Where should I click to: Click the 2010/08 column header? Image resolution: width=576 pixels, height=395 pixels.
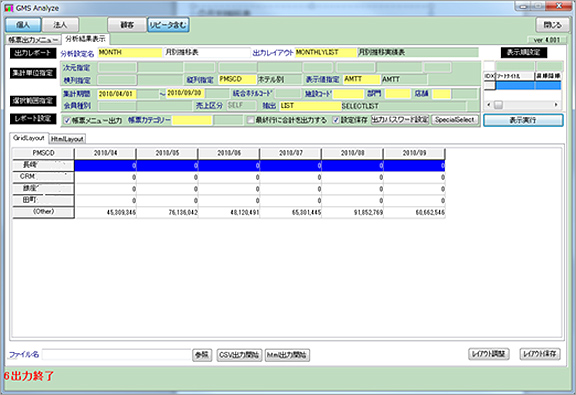(352, 153)
